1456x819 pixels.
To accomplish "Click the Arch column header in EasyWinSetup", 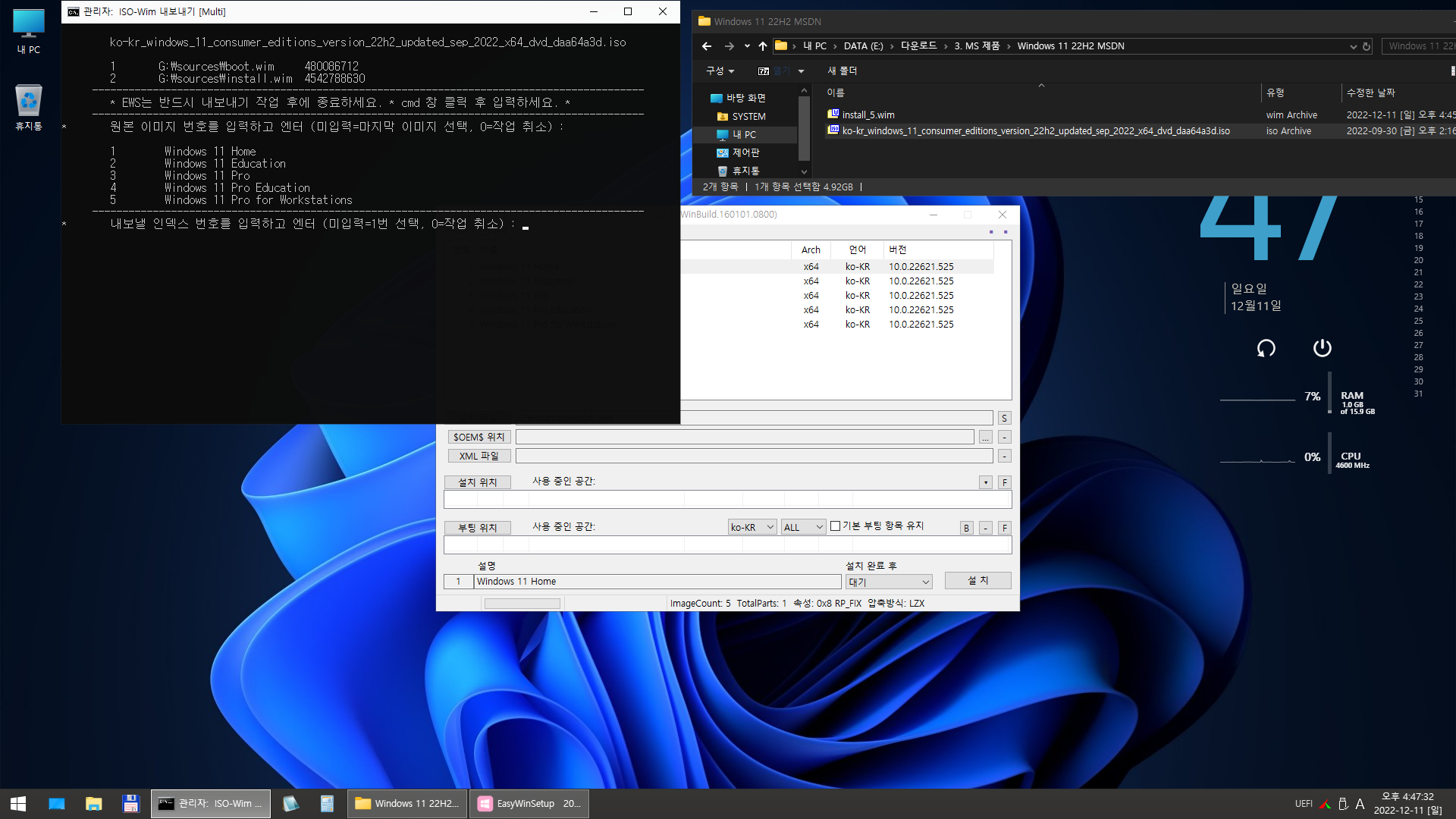I will pyautogui.click(x=811, y=250).
